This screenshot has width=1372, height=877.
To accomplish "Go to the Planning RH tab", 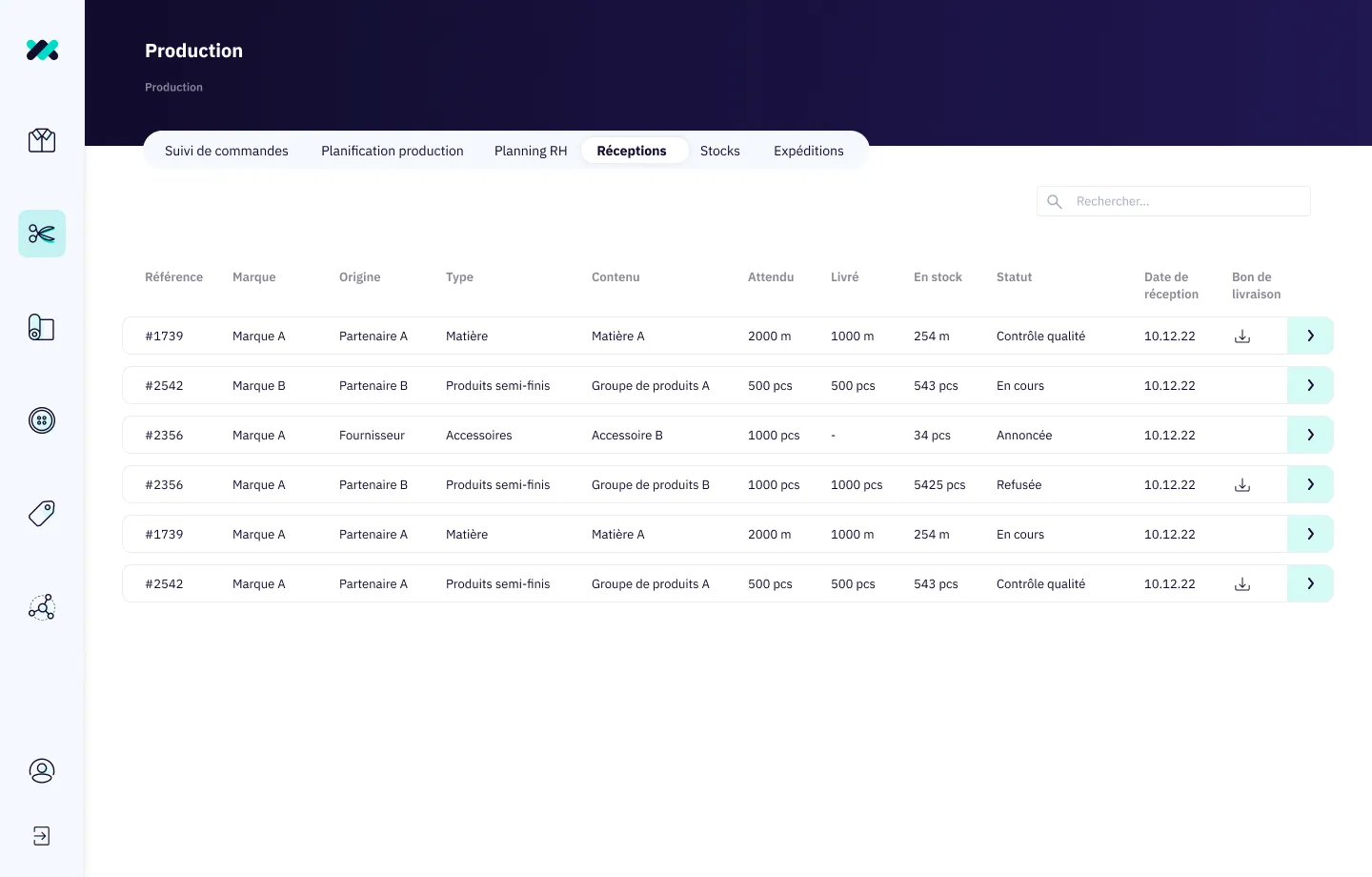I will (531, 151).
